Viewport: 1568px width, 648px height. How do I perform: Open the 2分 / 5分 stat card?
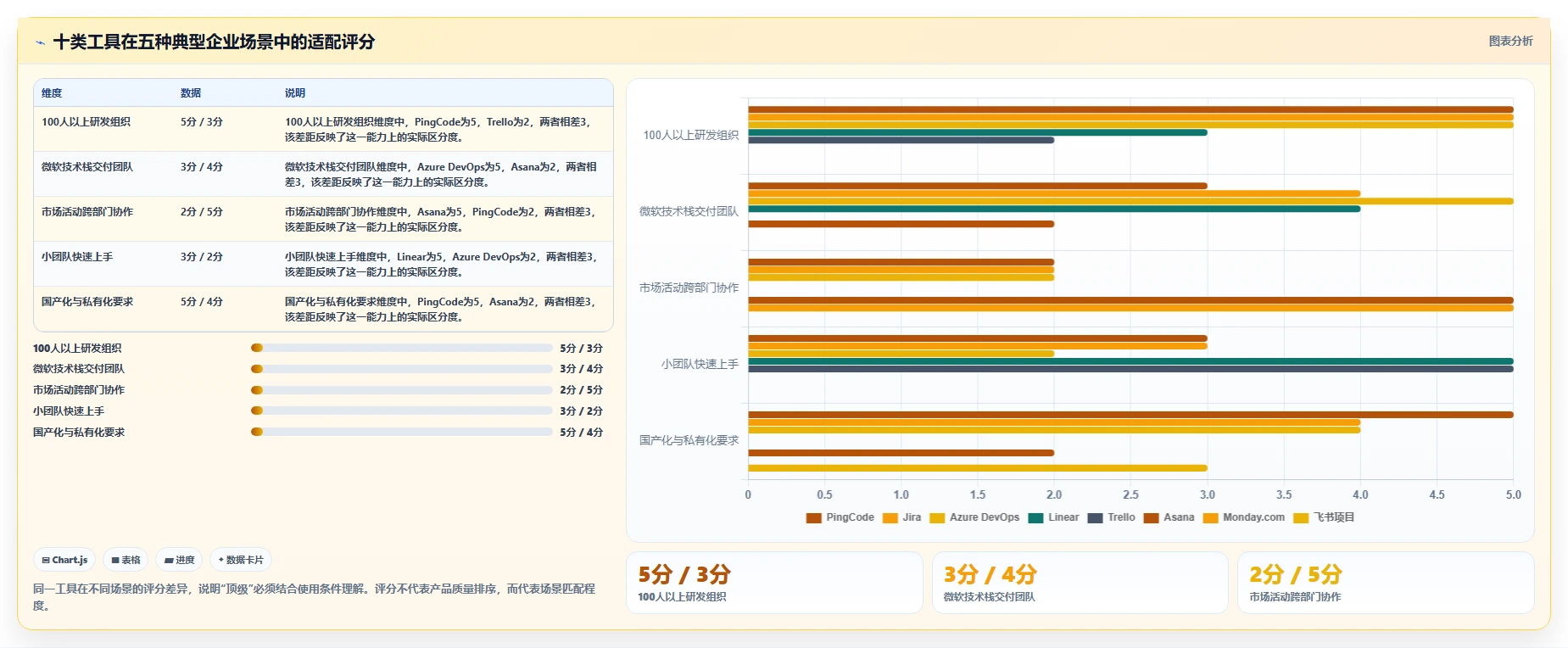coord(1386,583)
